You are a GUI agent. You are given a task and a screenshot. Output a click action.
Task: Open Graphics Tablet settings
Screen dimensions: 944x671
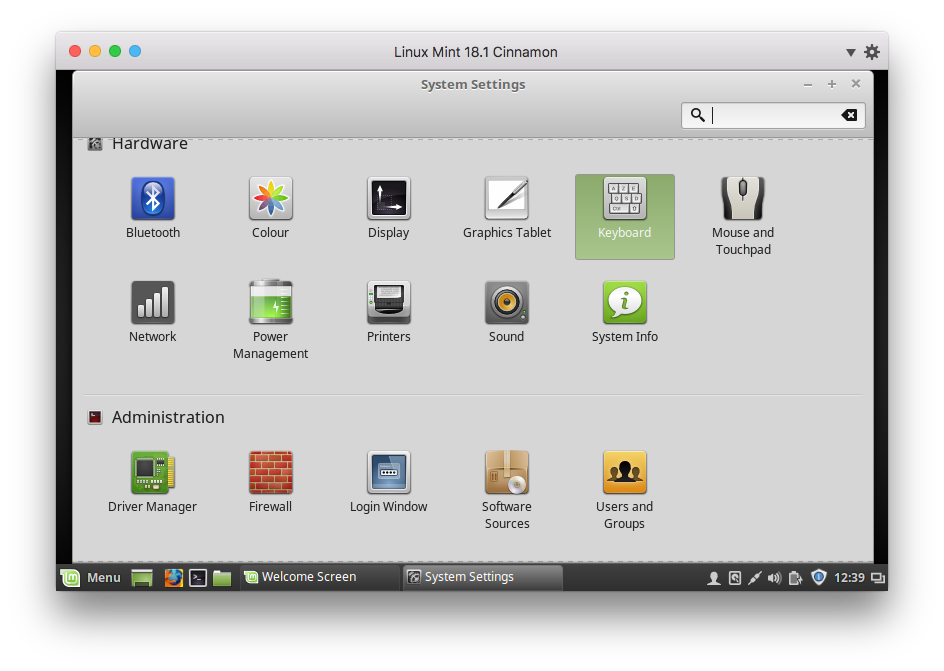click(506, 208)
